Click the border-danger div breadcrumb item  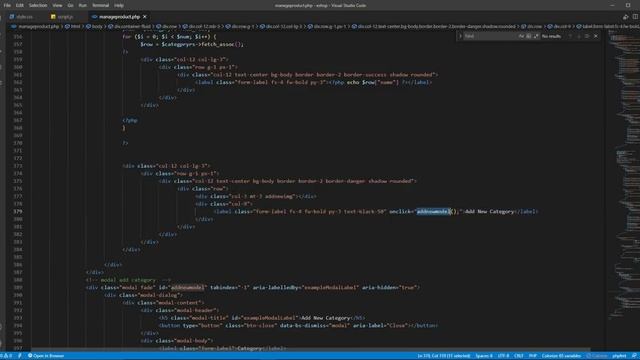(x=436, y=27)
